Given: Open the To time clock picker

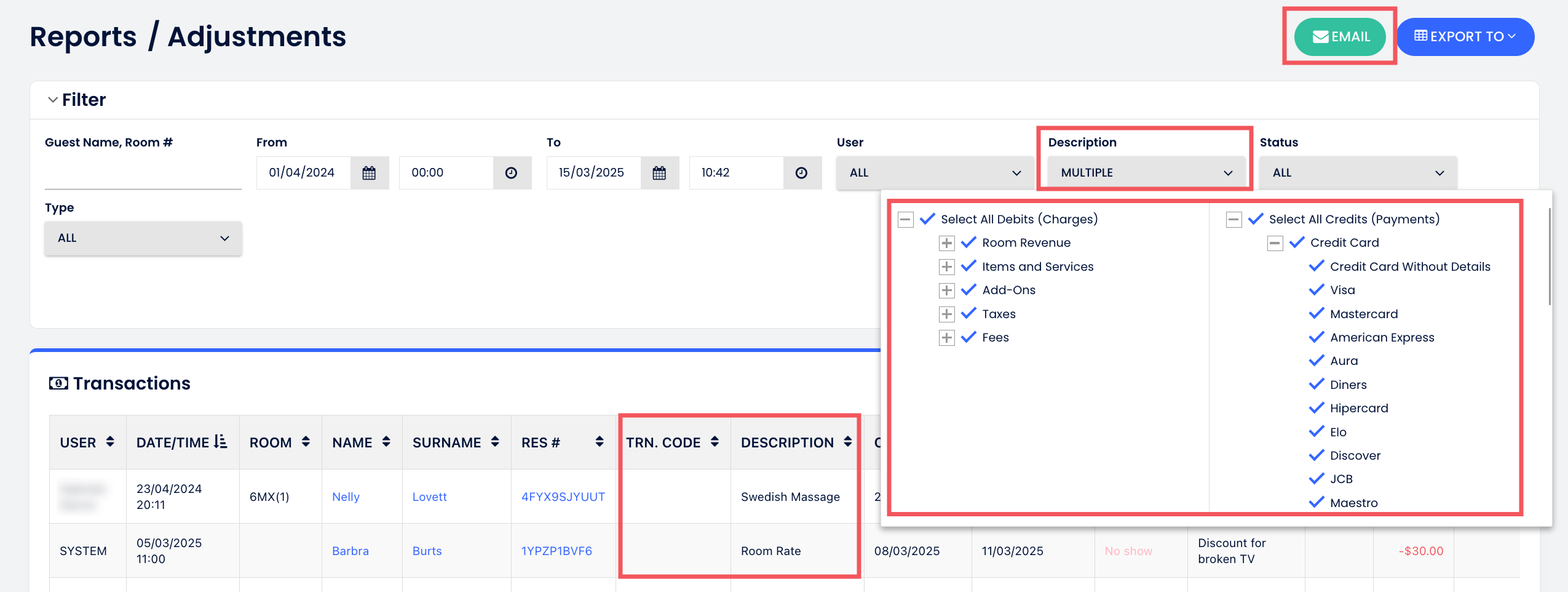Looking at the screenshot, I should click(801, 173).
